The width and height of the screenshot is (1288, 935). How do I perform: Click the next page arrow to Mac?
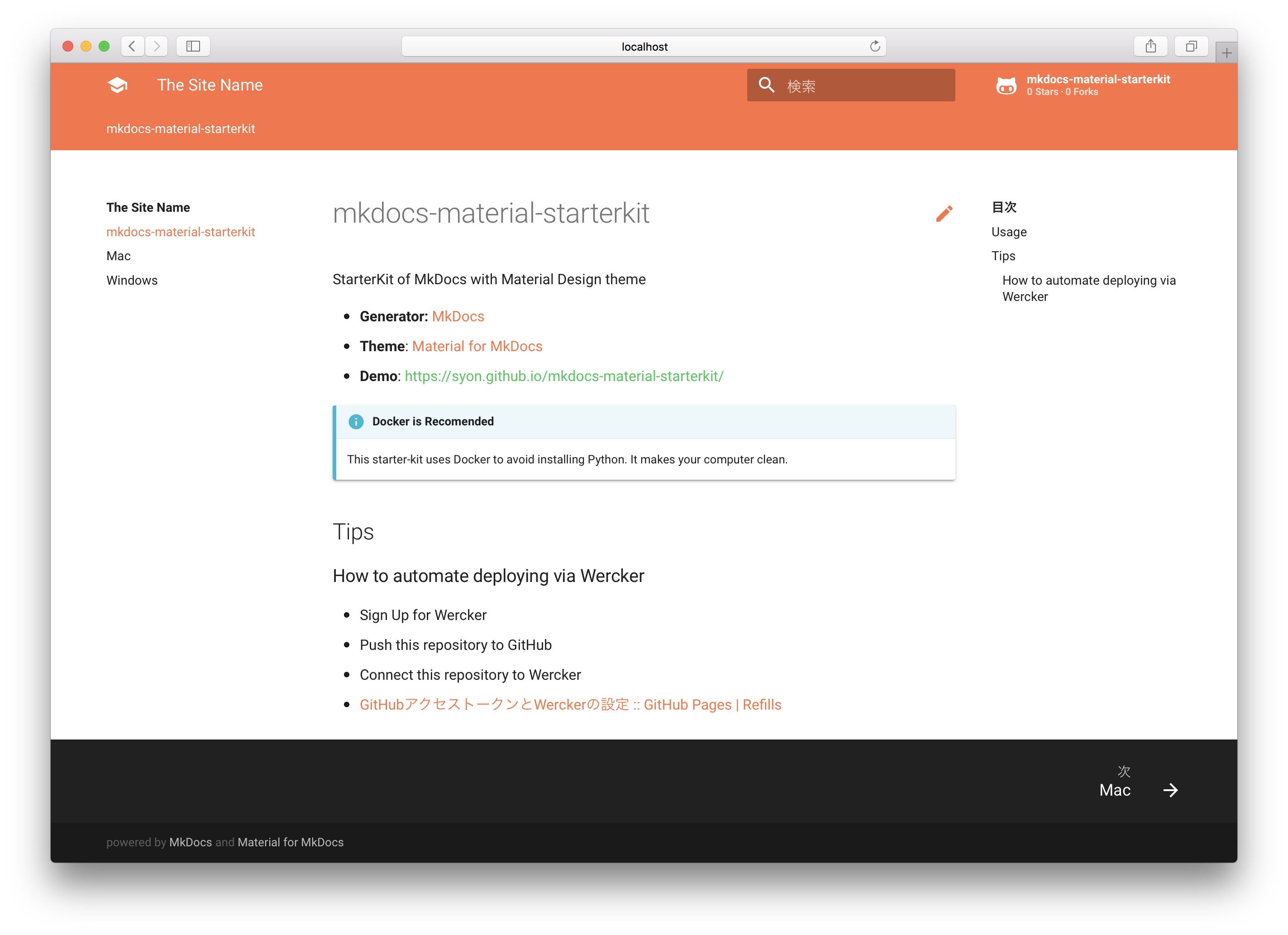[1171, 790]
